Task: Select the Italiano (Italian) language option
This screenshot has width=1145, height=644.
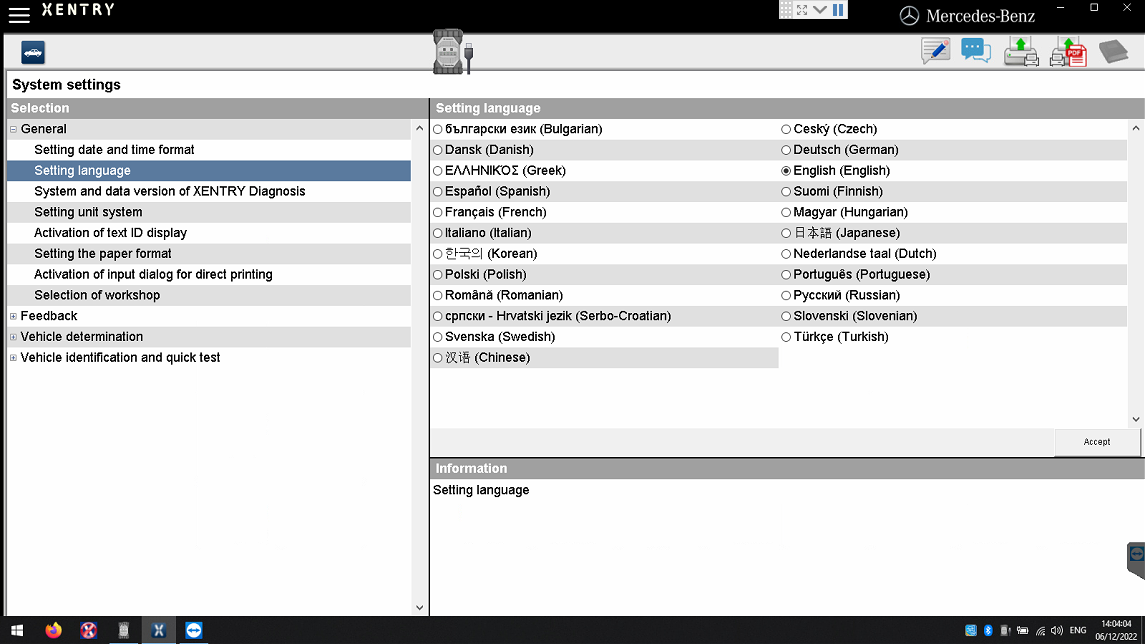Action: tap(438, 233)
